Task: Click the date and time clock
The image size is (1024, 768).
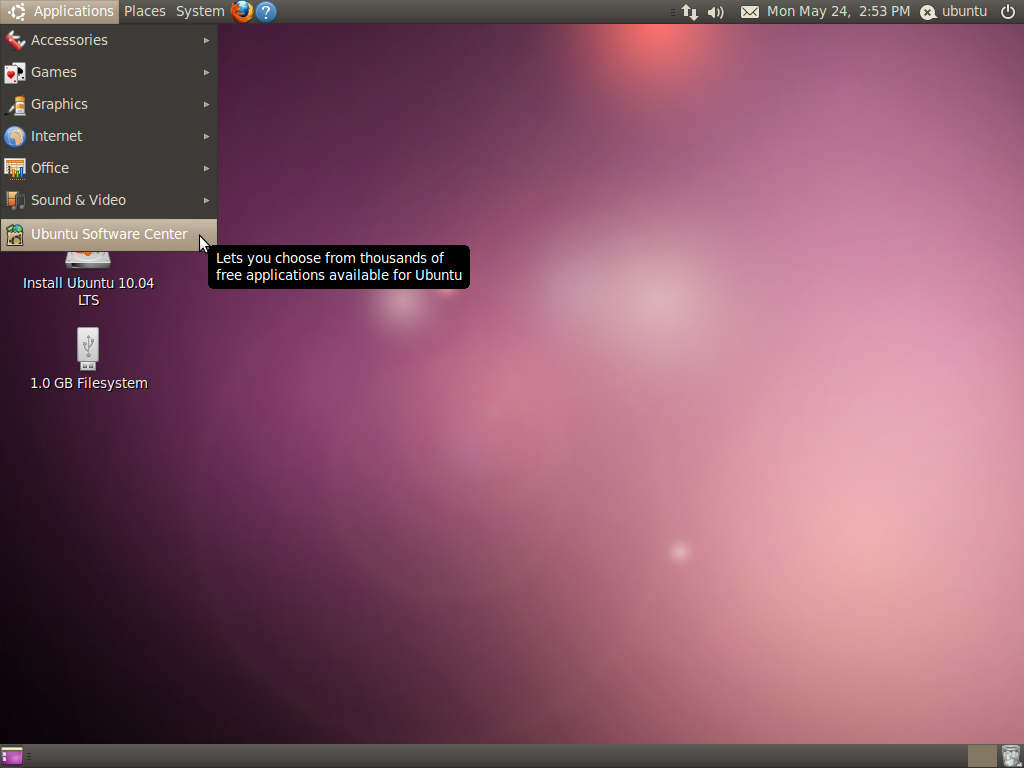Action: [838, 12]
